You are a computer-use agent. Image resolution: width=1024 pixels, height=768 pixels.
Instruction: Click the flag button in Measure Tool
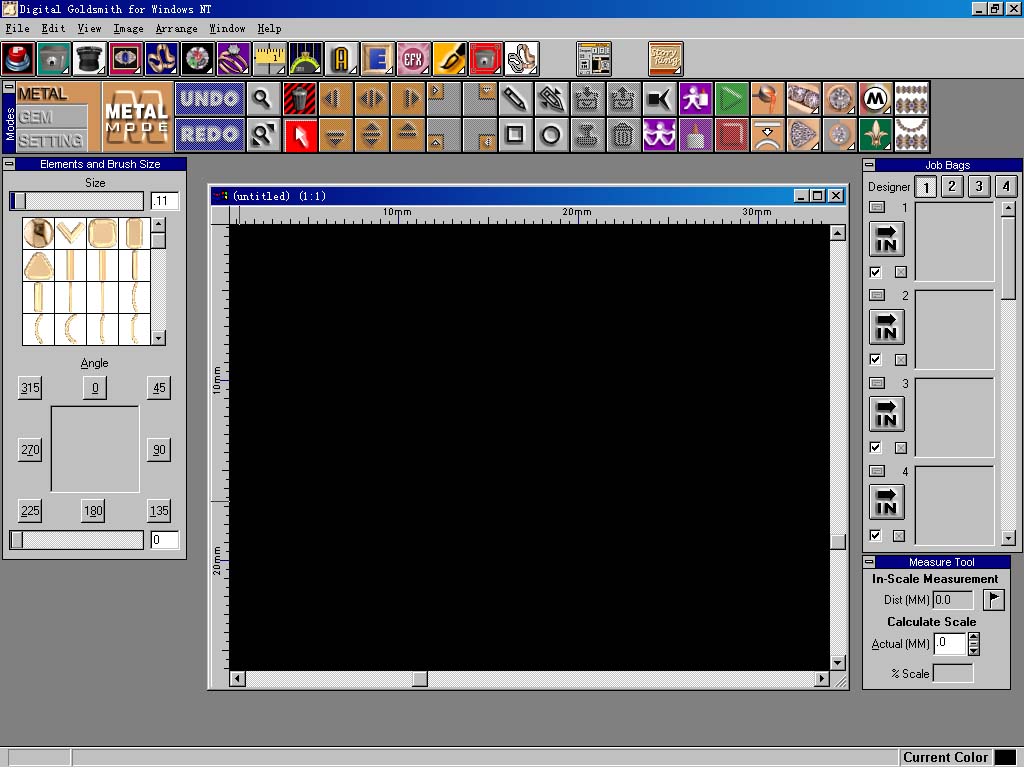[x=993, y=600]
